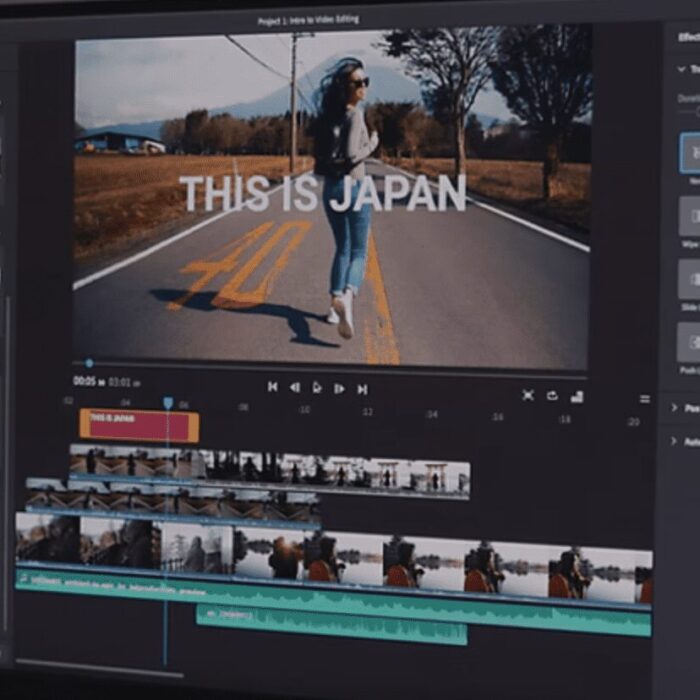
Task: Click the :14 mark on timeline ruler
Action: click(x=432, y=414)
